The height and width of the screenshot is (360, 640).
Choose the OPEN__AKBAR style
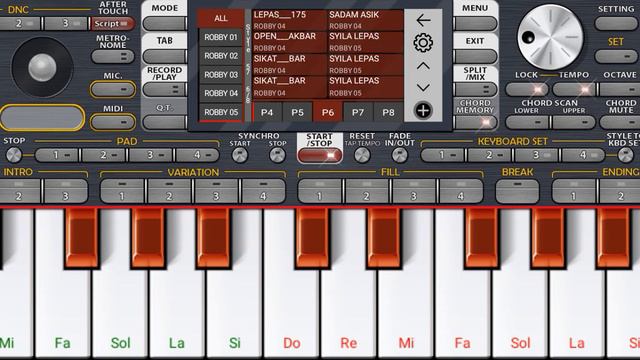289,42
